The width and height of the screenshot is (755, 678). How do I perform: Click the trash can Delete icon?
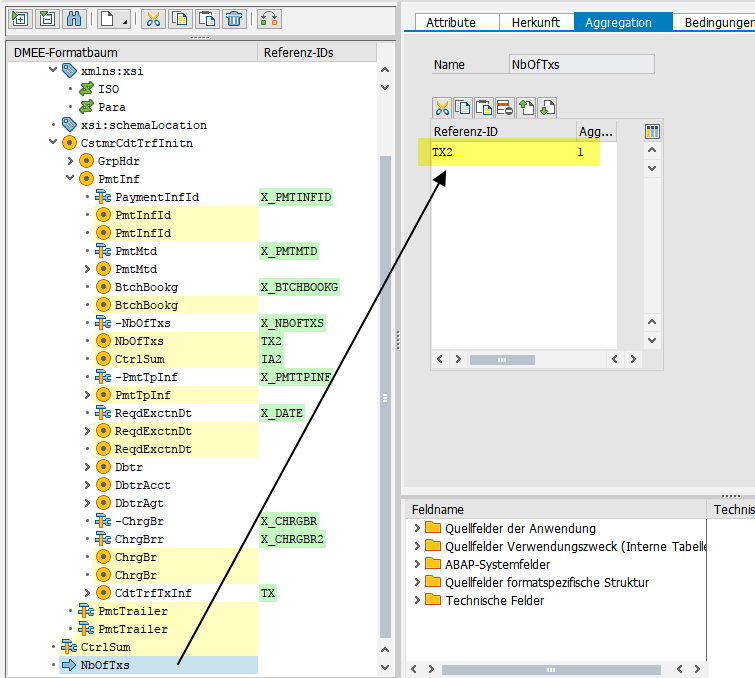[x=233, y=19]
